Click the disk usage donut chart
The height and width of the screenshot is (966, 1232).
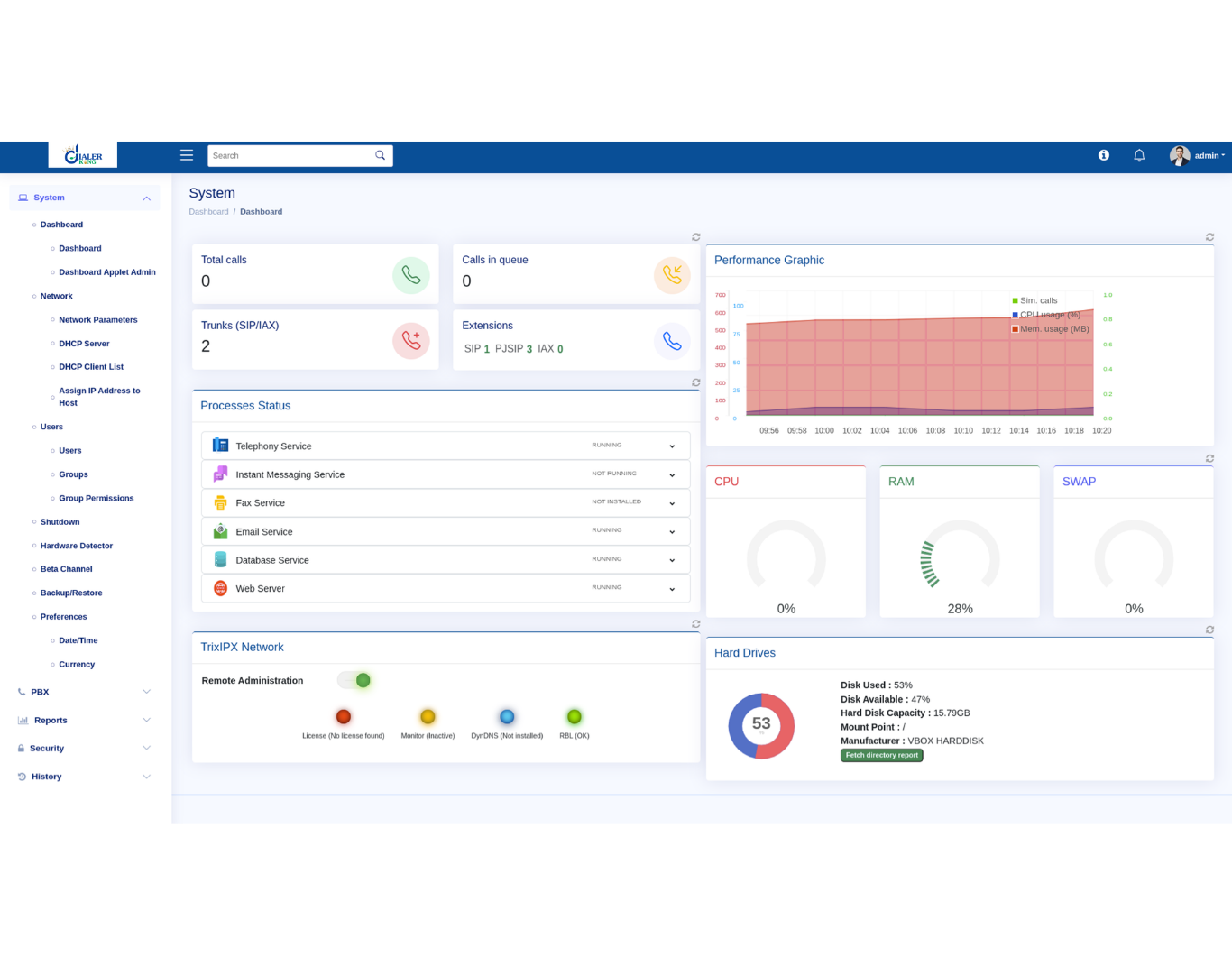pos(761,725)
